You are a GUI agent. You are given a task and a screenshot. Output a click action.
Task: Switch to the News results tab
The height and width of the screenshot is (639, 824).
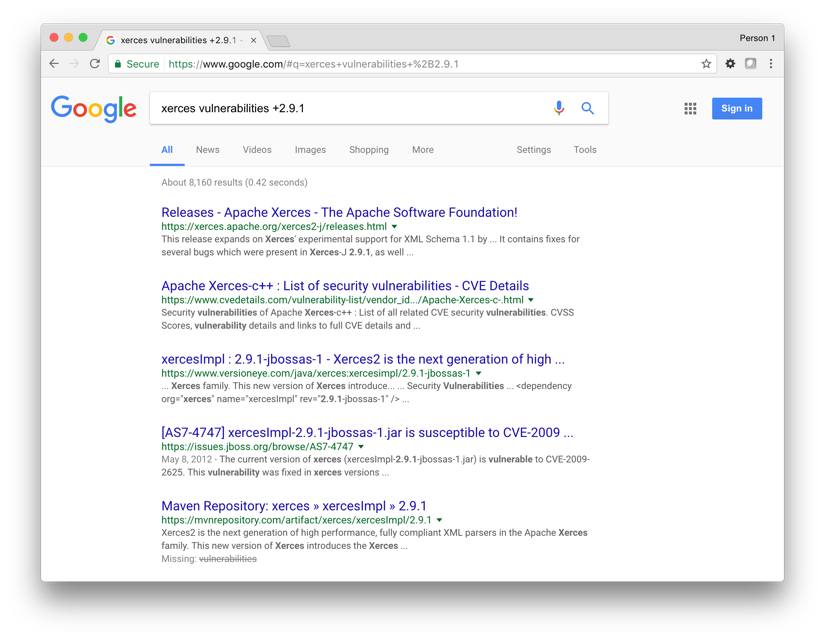coord(207,150)
